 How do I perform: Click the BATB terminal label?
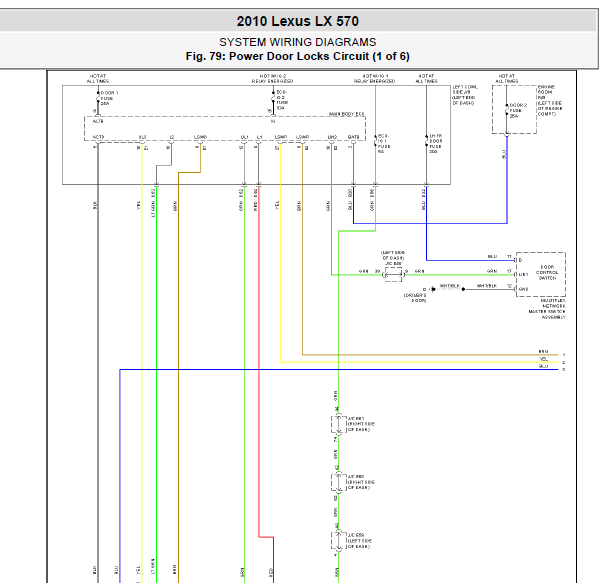click(x=353, y=137)
